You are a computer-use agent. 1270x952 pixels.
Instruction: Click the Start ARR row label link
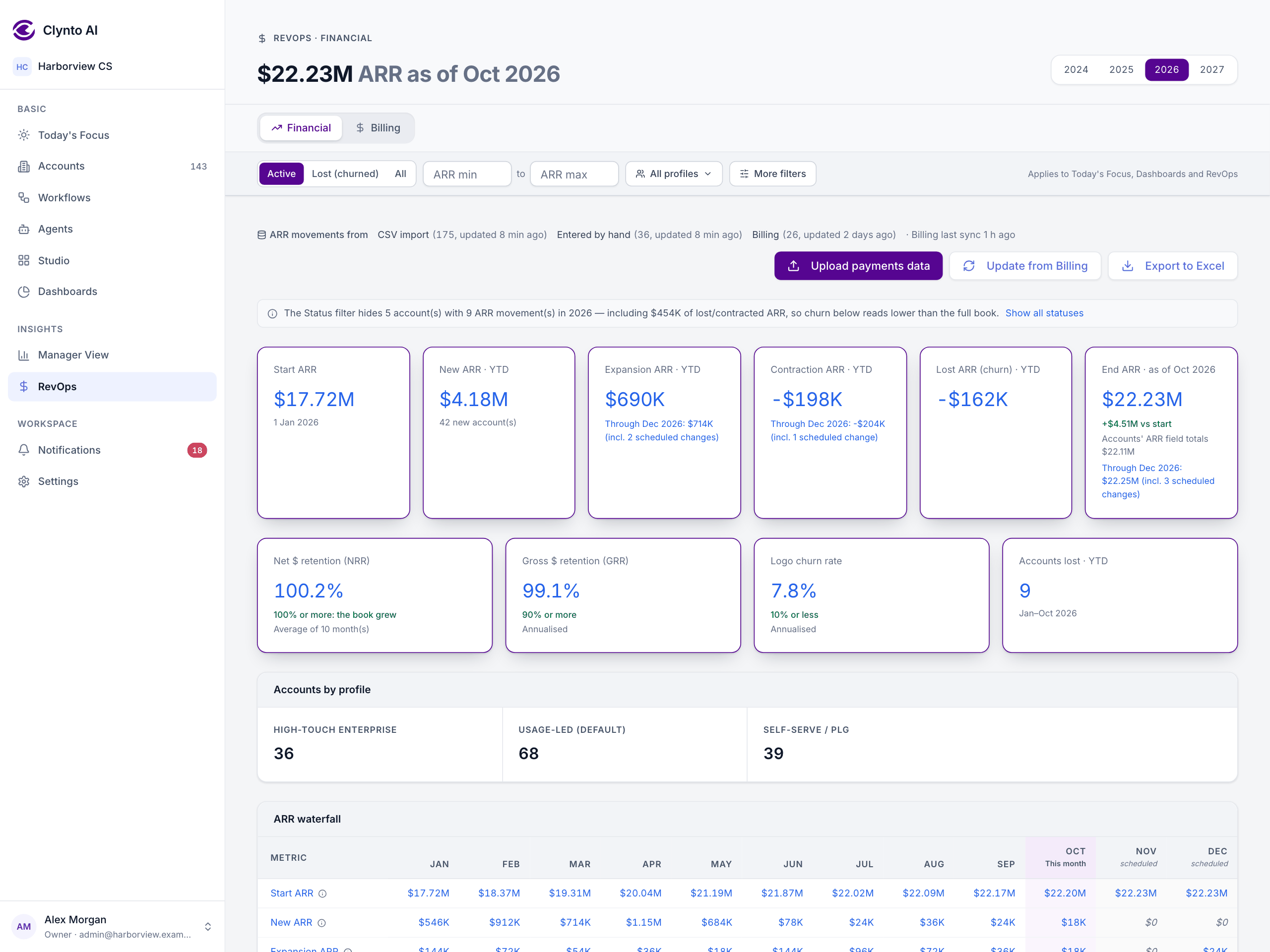tap(292, 893)
